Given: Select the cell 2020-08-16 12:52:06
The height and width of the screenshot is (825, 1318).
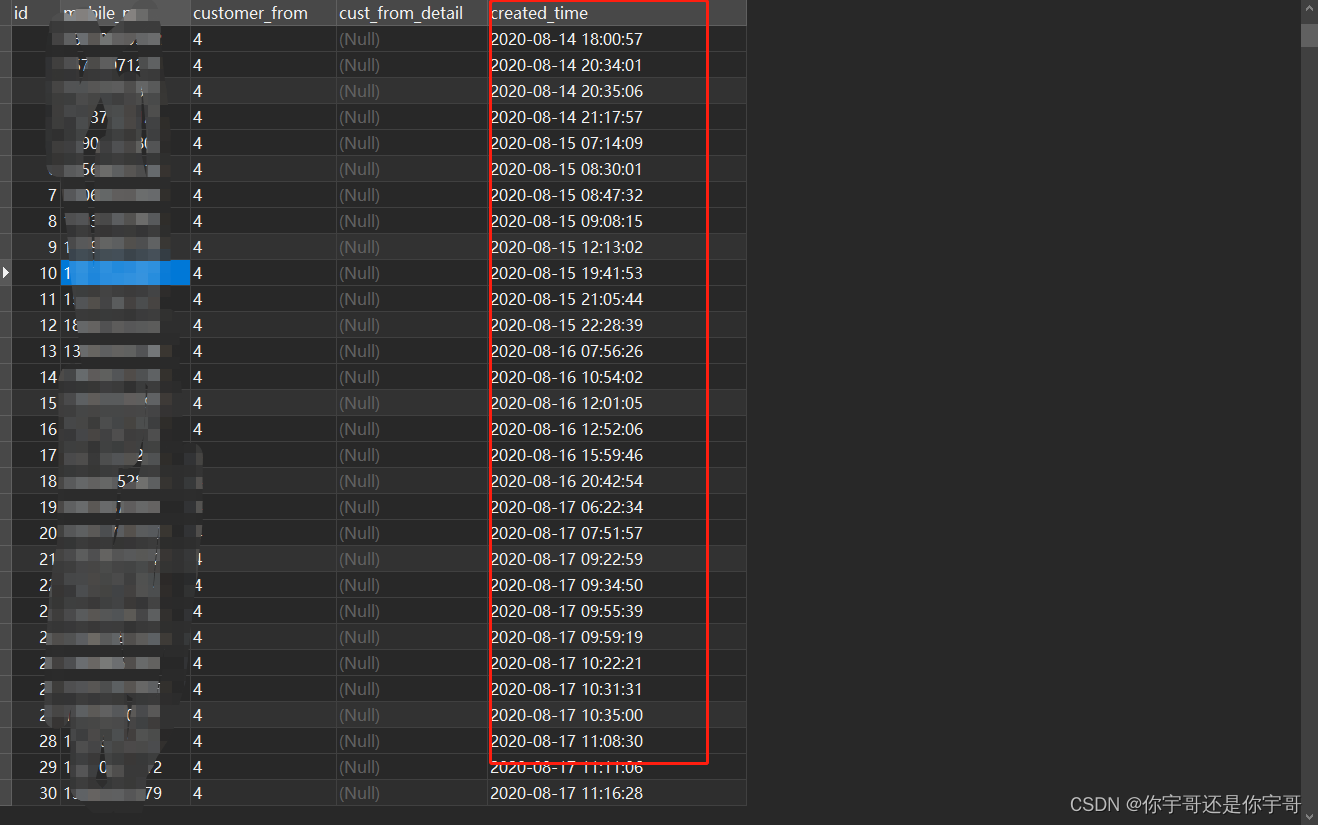Looking at the screenshot, I should [x=617, y=429].
